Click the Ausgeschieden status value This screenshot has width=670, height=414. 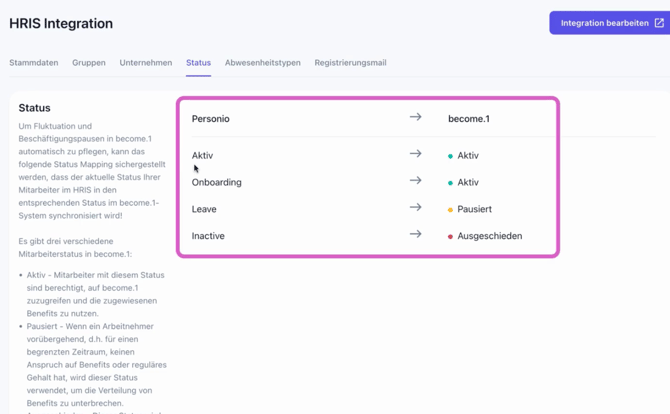pyautogui.click(x=490, y=236)
